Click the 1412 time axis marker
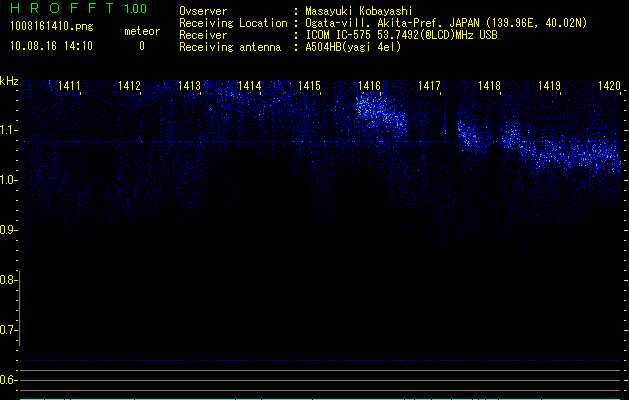 pos(129,85)
